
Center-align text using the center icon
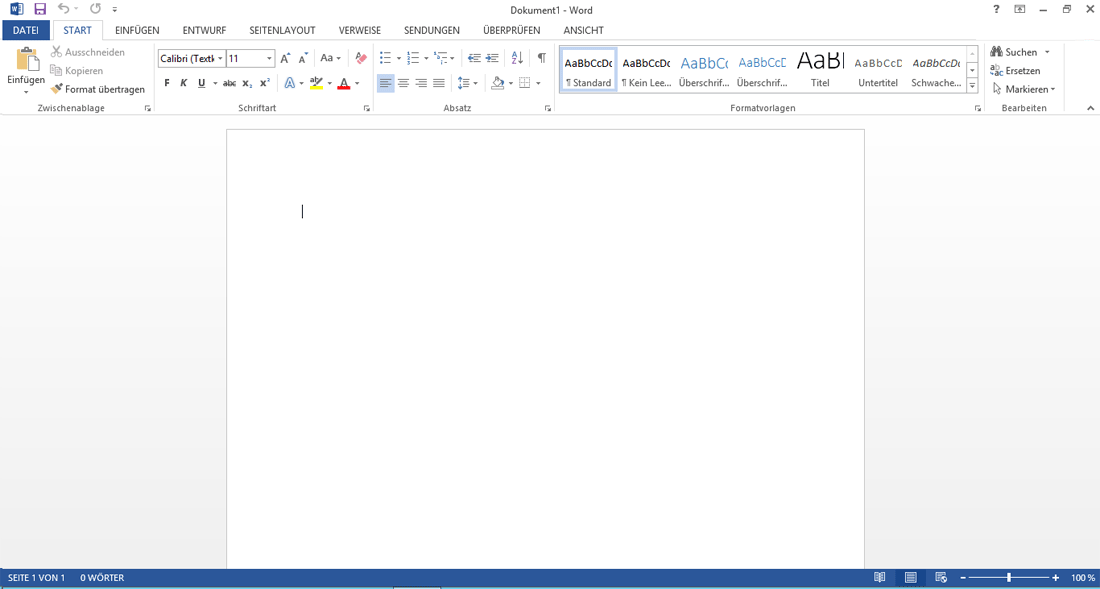point(403,83)
